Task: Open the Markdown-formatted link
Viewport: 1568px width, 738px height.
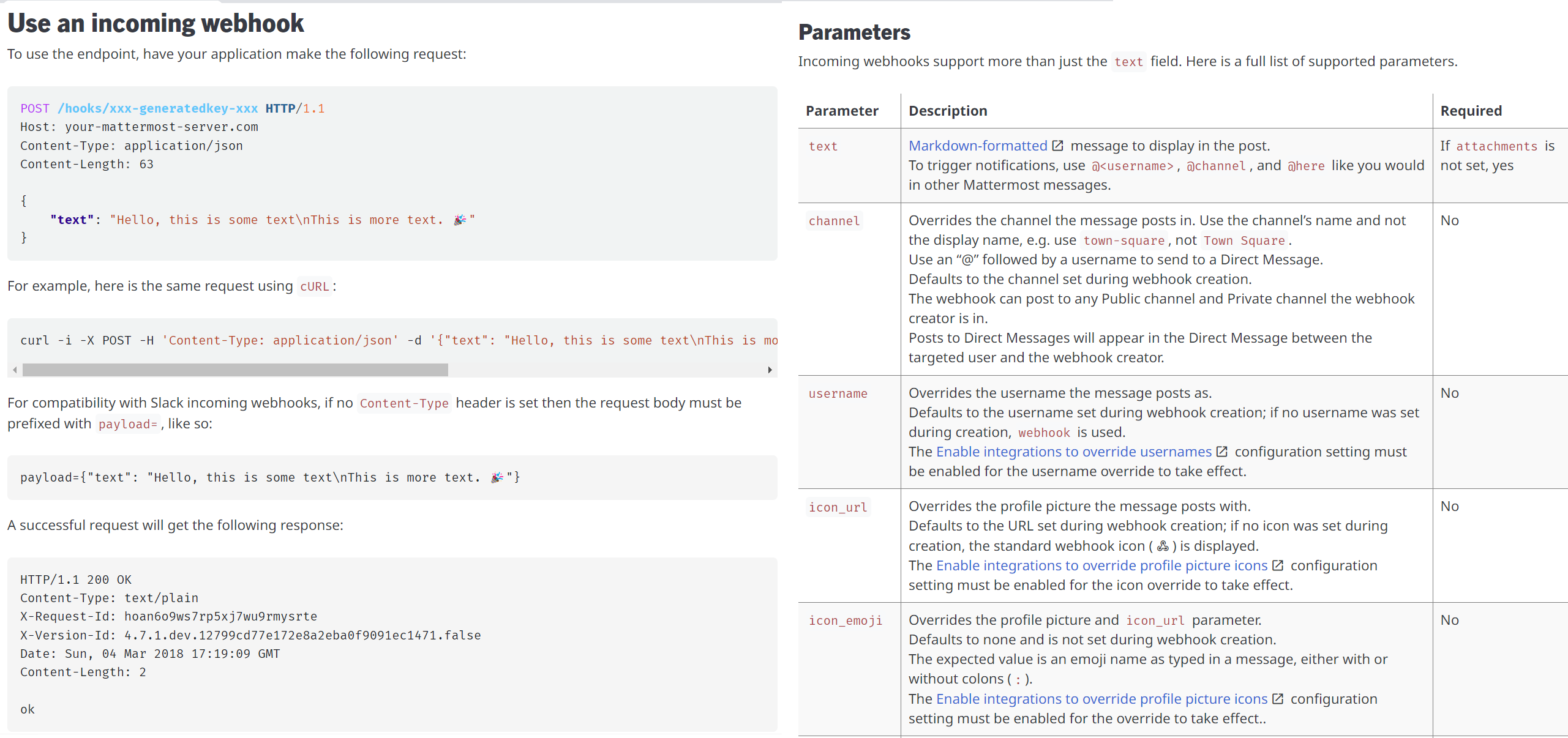Action: (x=977, y=146)
